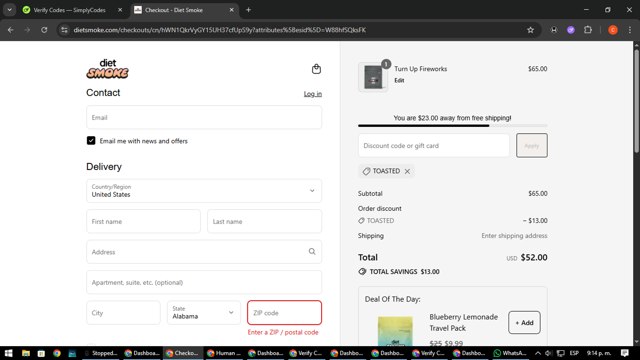Open the Windows Start menu
The height and width of the screenshot is (360, 640).
tap(8, 353)
